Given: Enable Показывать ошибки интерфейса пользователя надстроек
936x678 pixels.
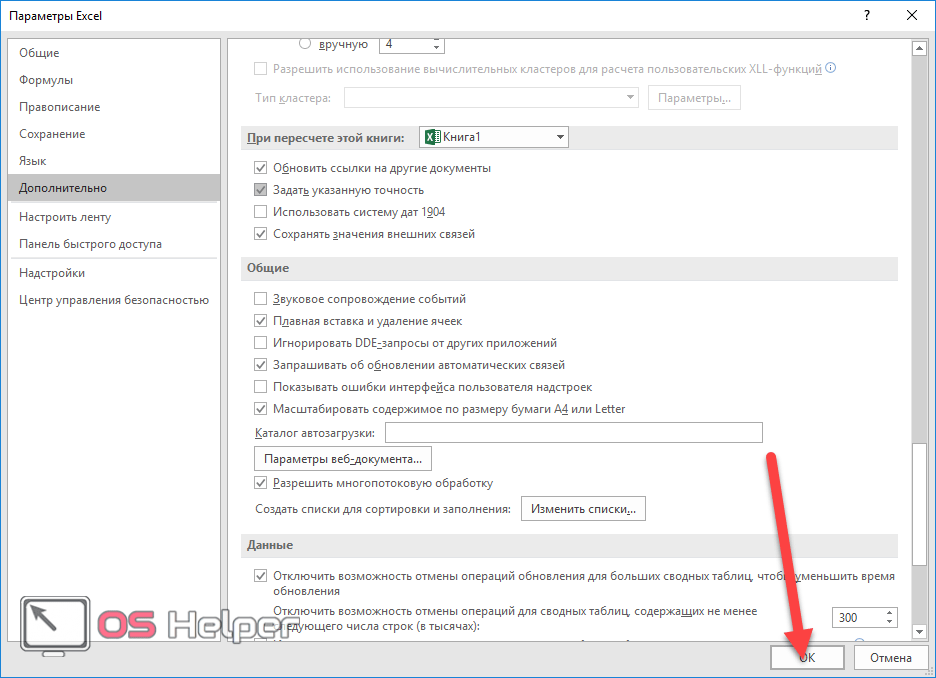Looking at the screenshot, I should point(260,387).
